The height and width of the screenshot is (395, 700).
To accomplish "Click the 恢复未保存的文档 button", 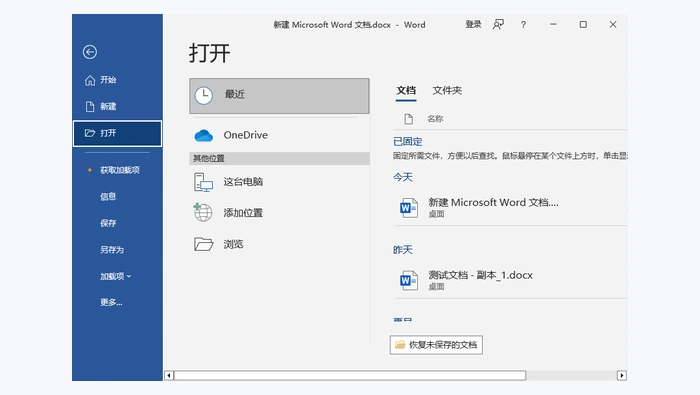I will click(436, 345).
